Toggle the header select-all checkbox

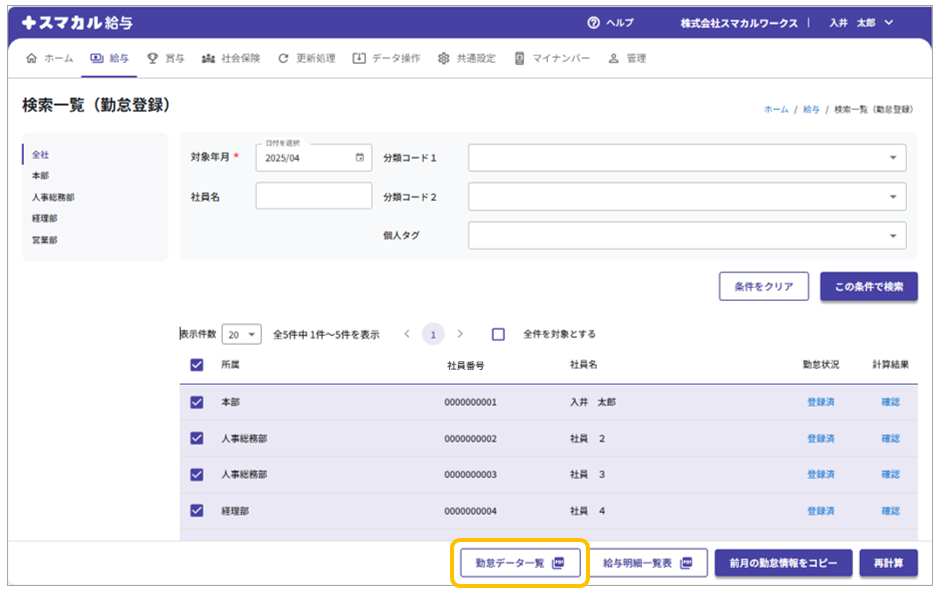(x=197, y=365)
